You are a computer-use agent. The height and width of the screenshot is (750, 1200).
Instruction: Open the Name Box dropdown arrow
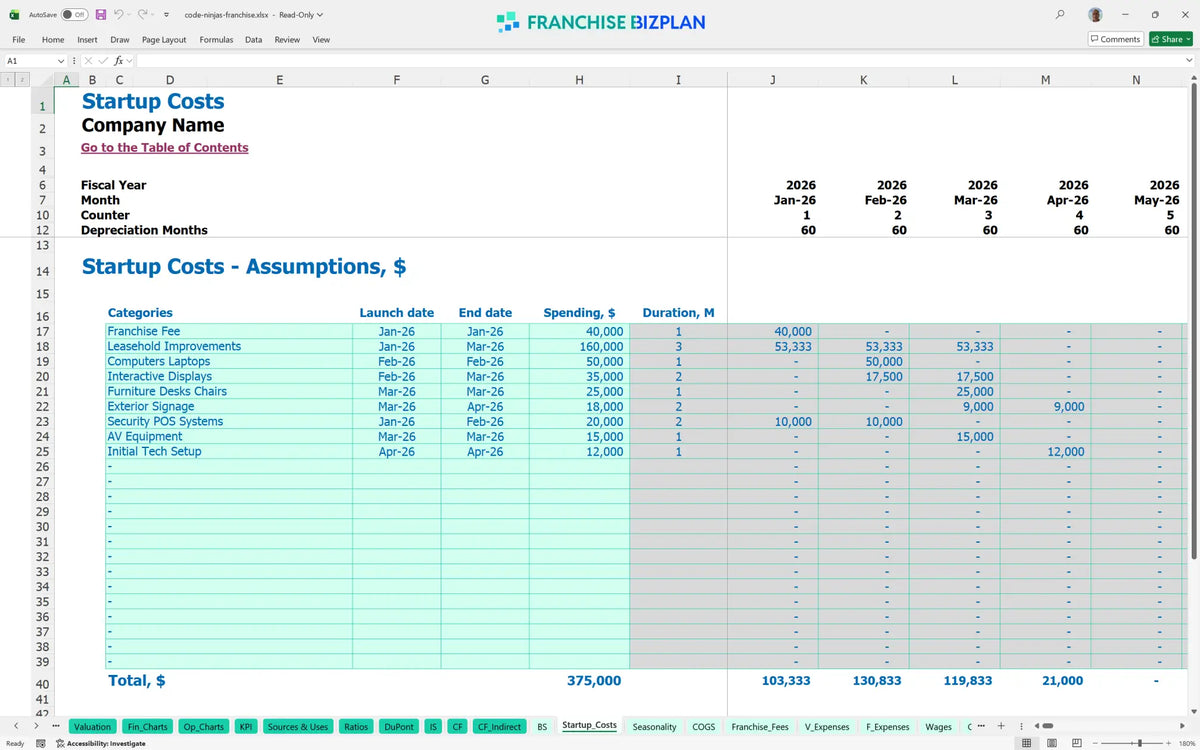(61, 61)
